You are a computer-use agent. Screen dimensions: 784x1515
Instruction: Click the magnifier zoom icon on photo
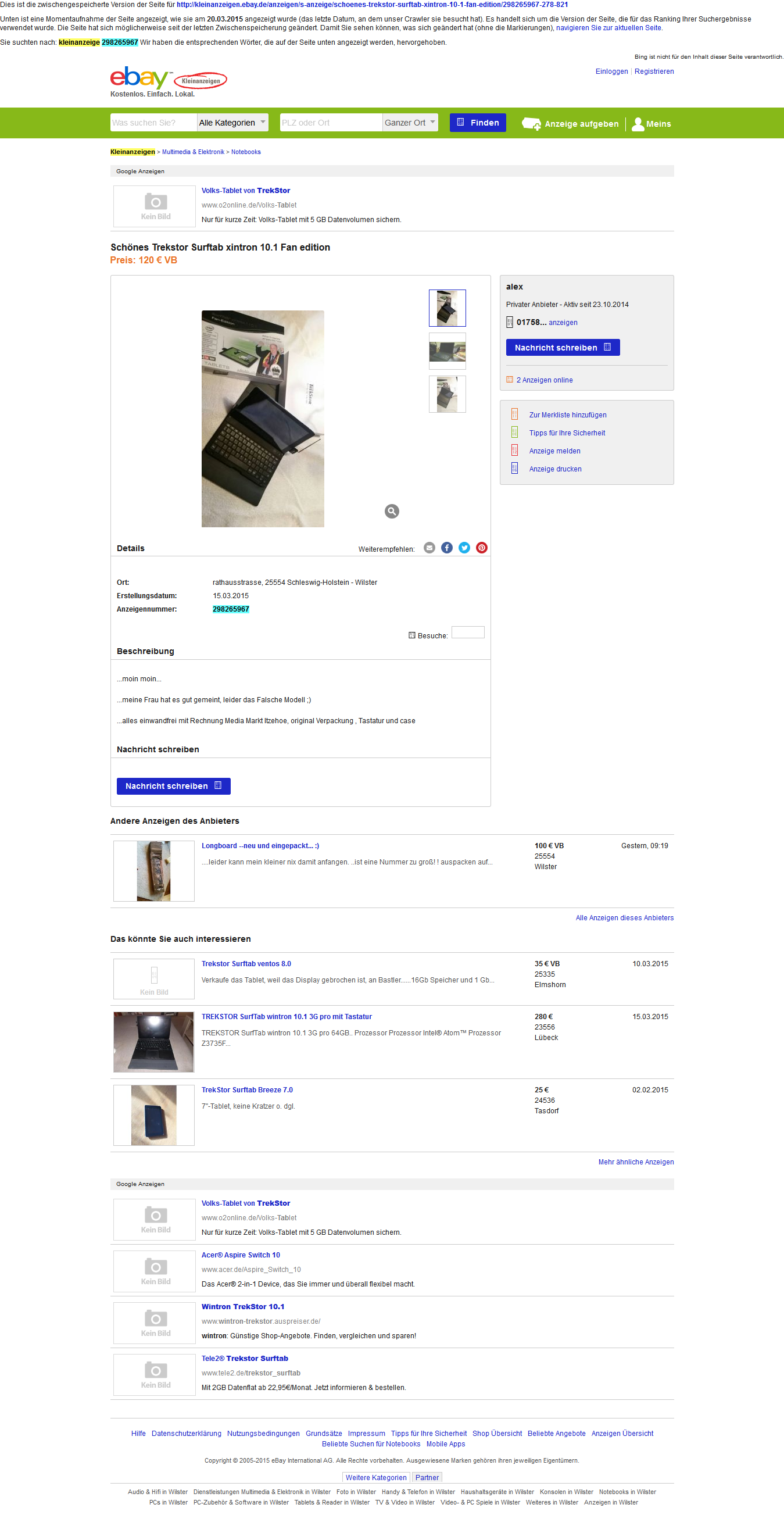pos(392,511)
